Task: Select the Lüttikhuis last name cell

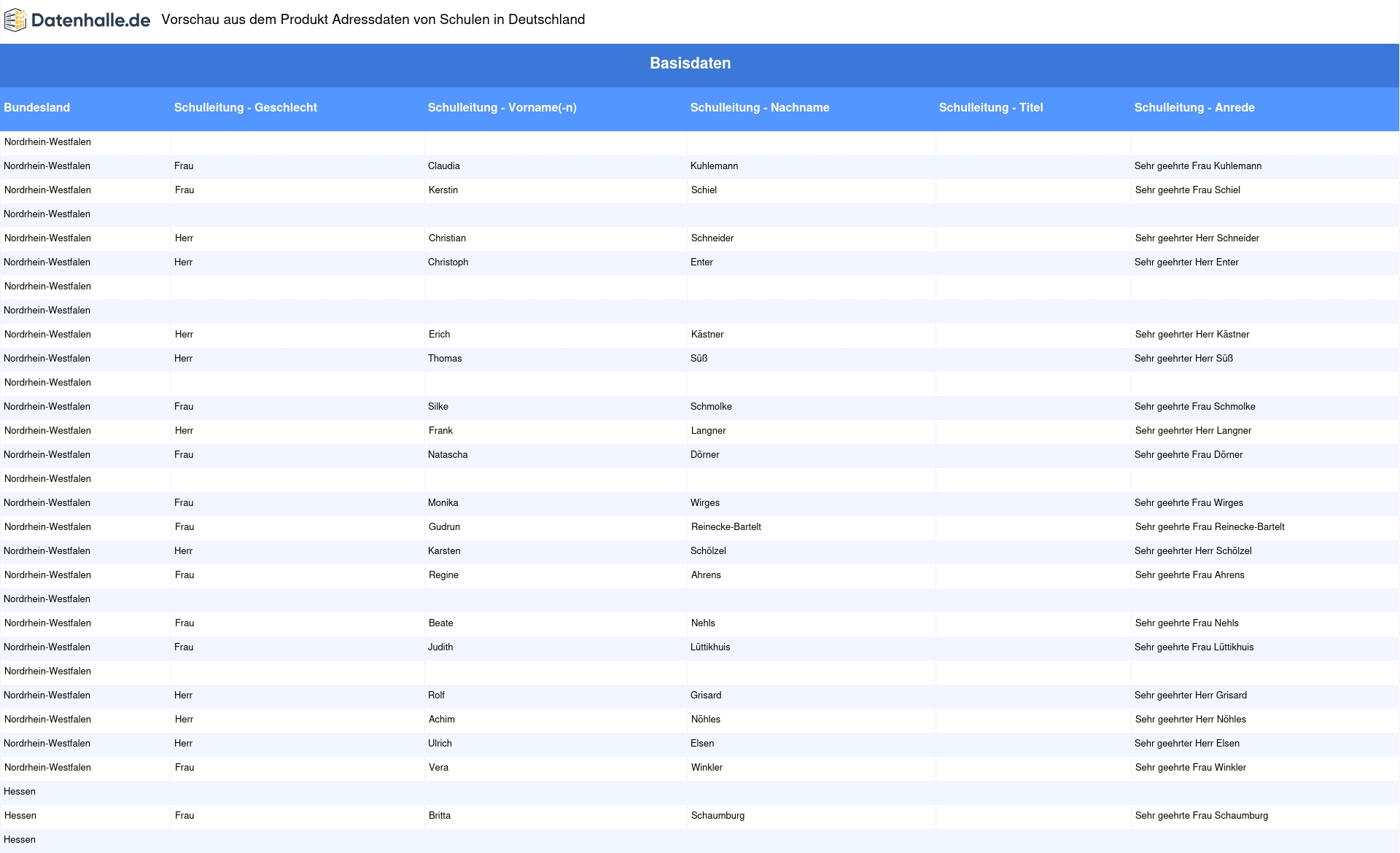Action: pyautogui.click(x=709, y=647)
